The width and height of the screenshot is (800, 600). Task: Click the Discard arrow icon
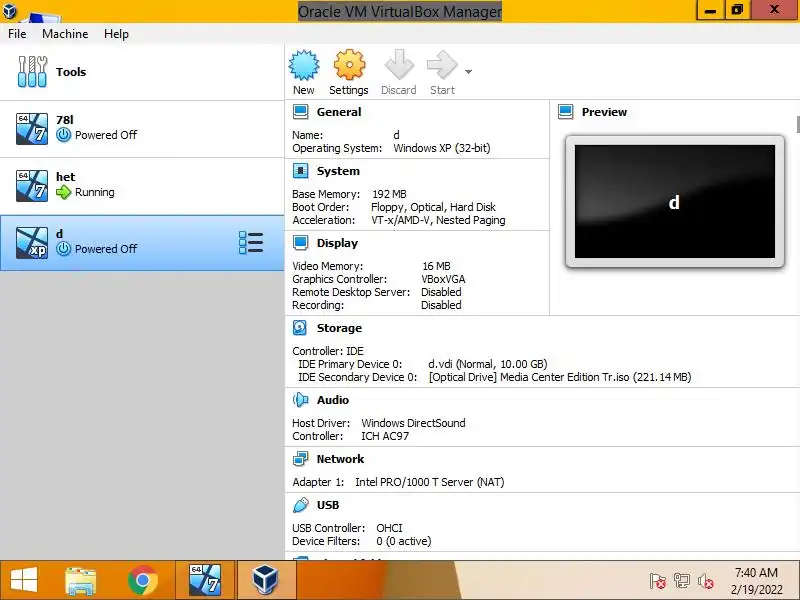click(399, 65)
